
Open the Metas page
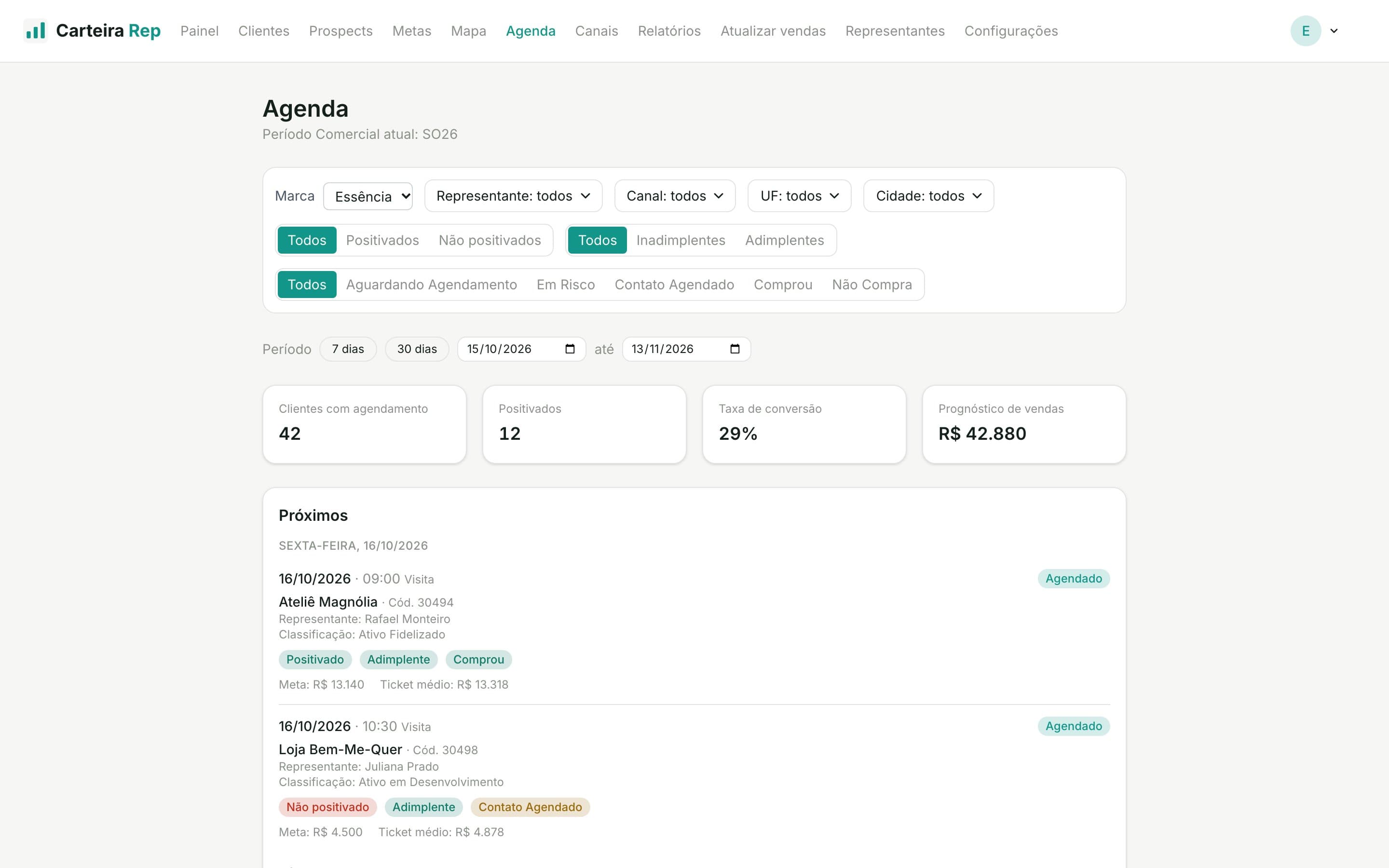[411, 31]
